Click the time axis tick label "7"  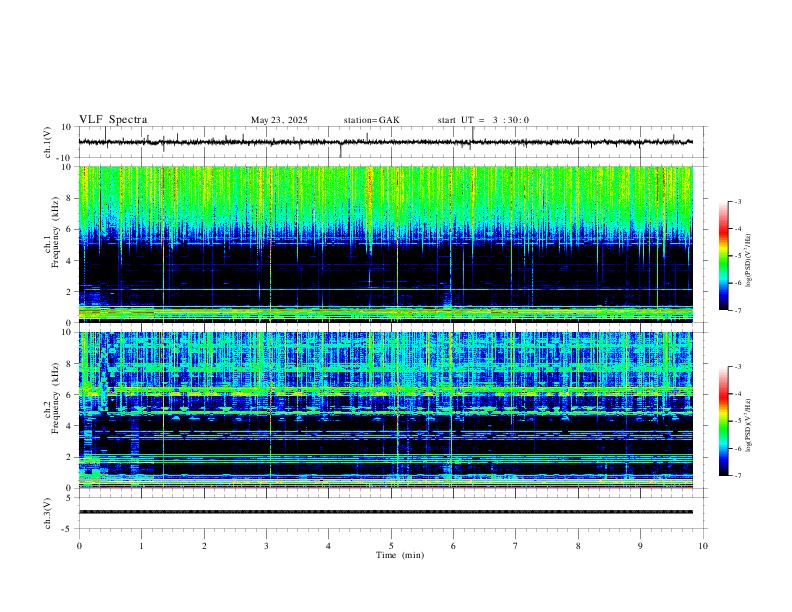coord(516,546)
